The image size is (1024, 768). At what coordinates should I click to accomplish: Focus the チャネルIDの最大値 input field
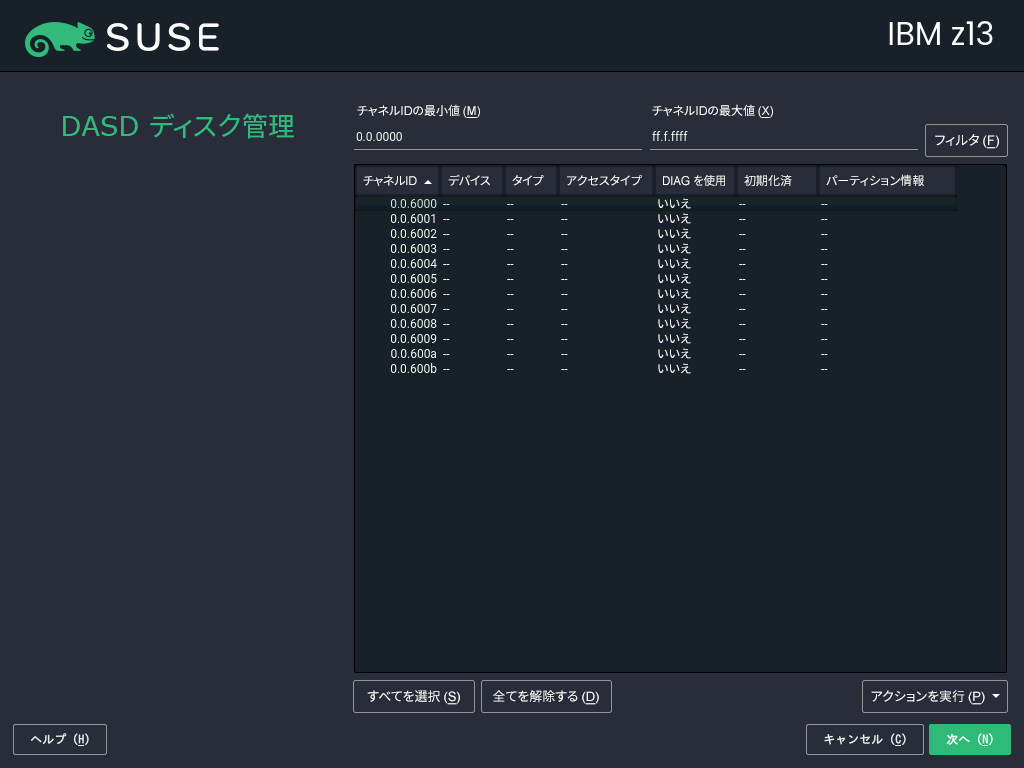point(783,137)
